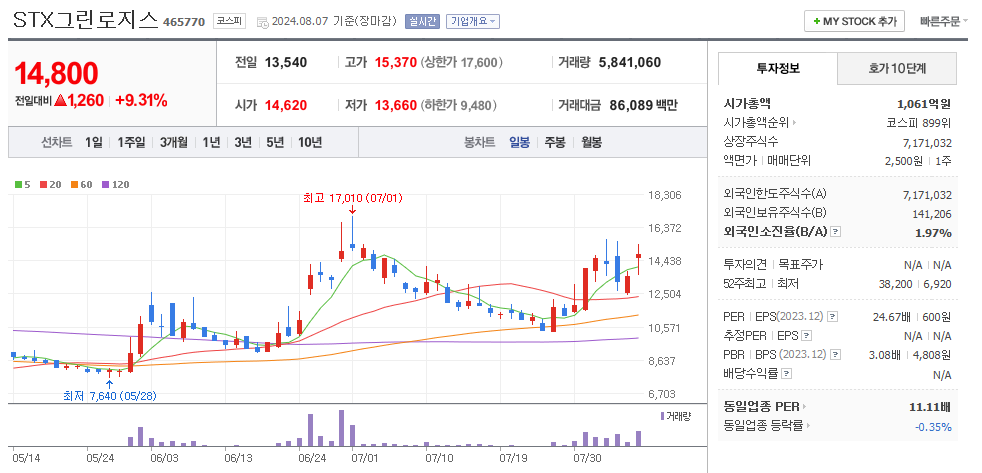982x473 pixels.
Task: Click the 거래대금 value 86,089 백만
Action: [643, 105]
